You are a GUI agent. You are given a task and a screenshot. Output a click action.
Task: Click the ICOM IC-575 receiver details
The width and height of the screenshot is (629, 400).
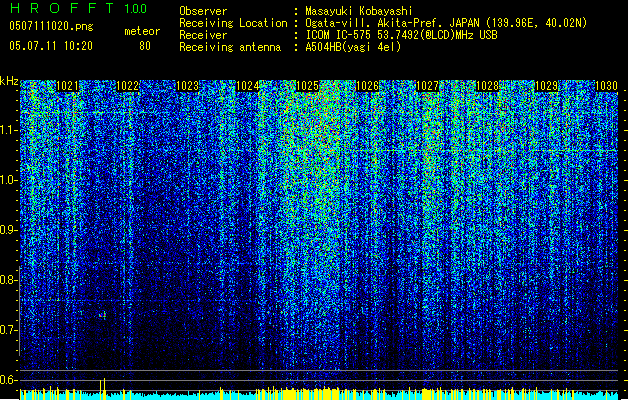[401, 35]
